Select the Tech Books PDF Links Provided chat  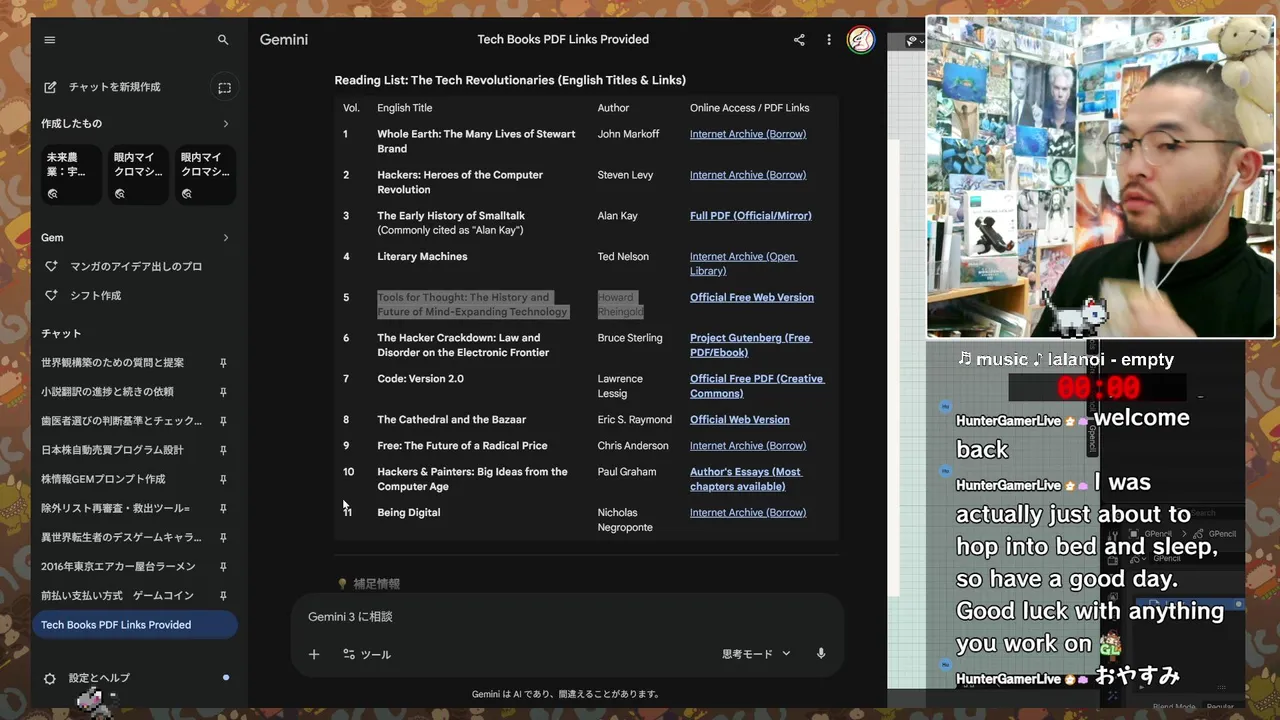tap(135, 625)
